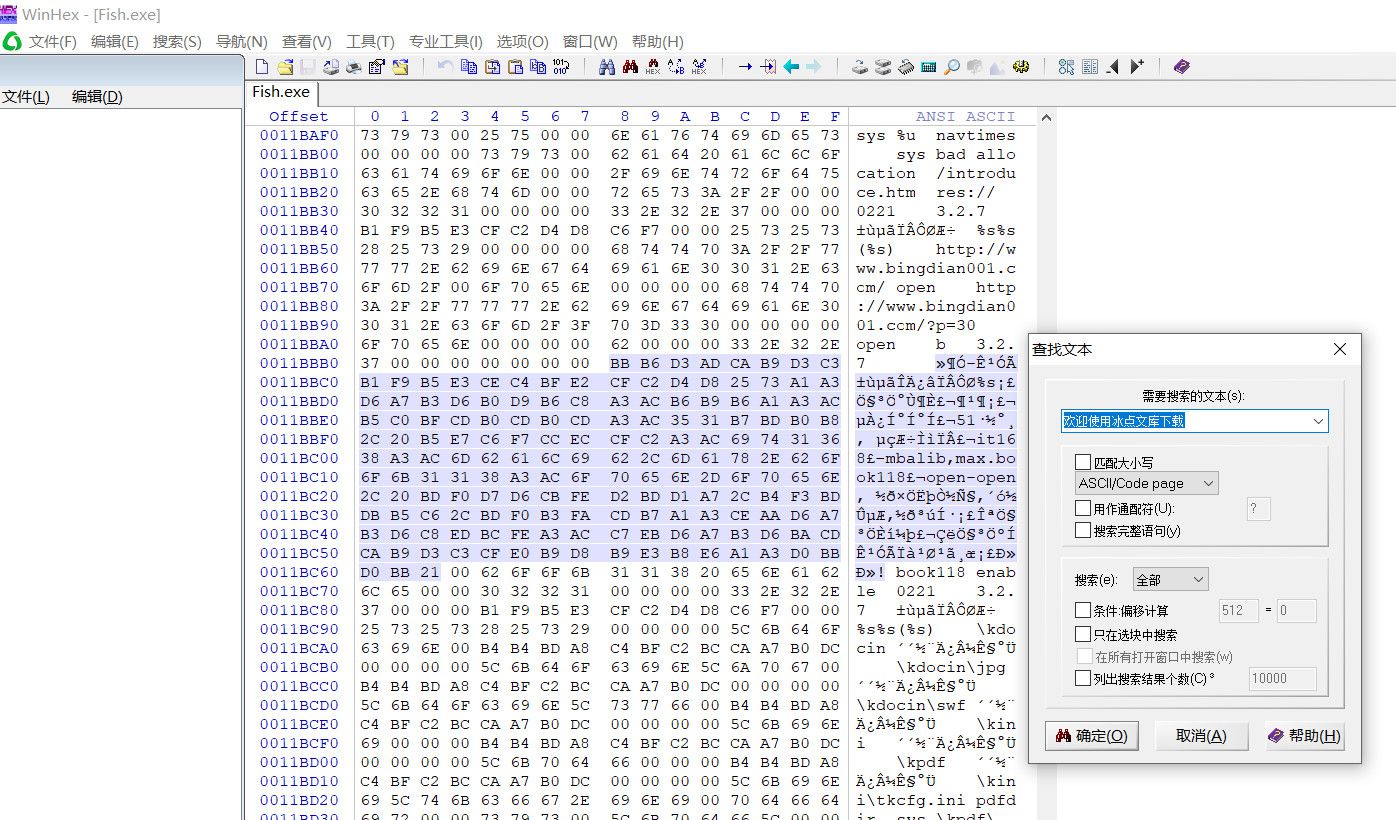Open the 查看(V) menu
The image size is (1396, 820).
click(306, 41)
